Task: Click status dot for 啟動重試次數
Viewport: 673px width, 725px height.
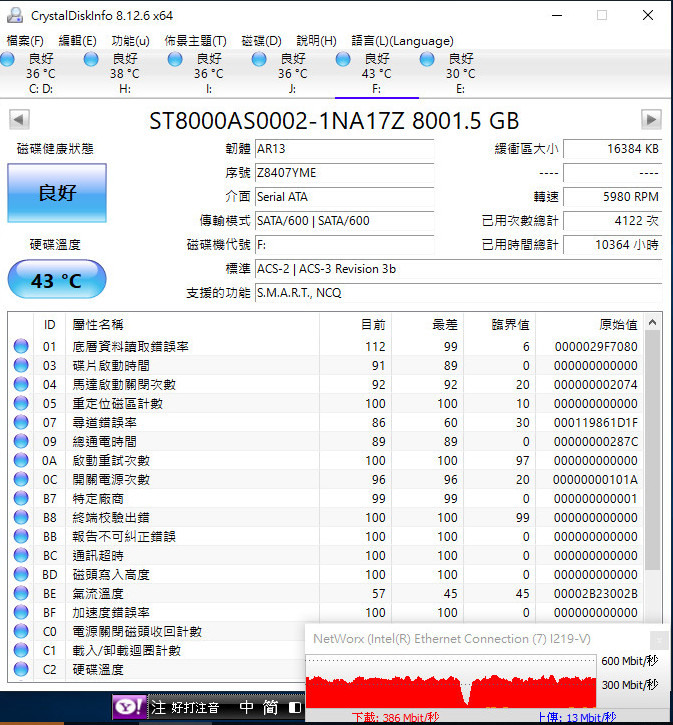Action: [21, 460]
